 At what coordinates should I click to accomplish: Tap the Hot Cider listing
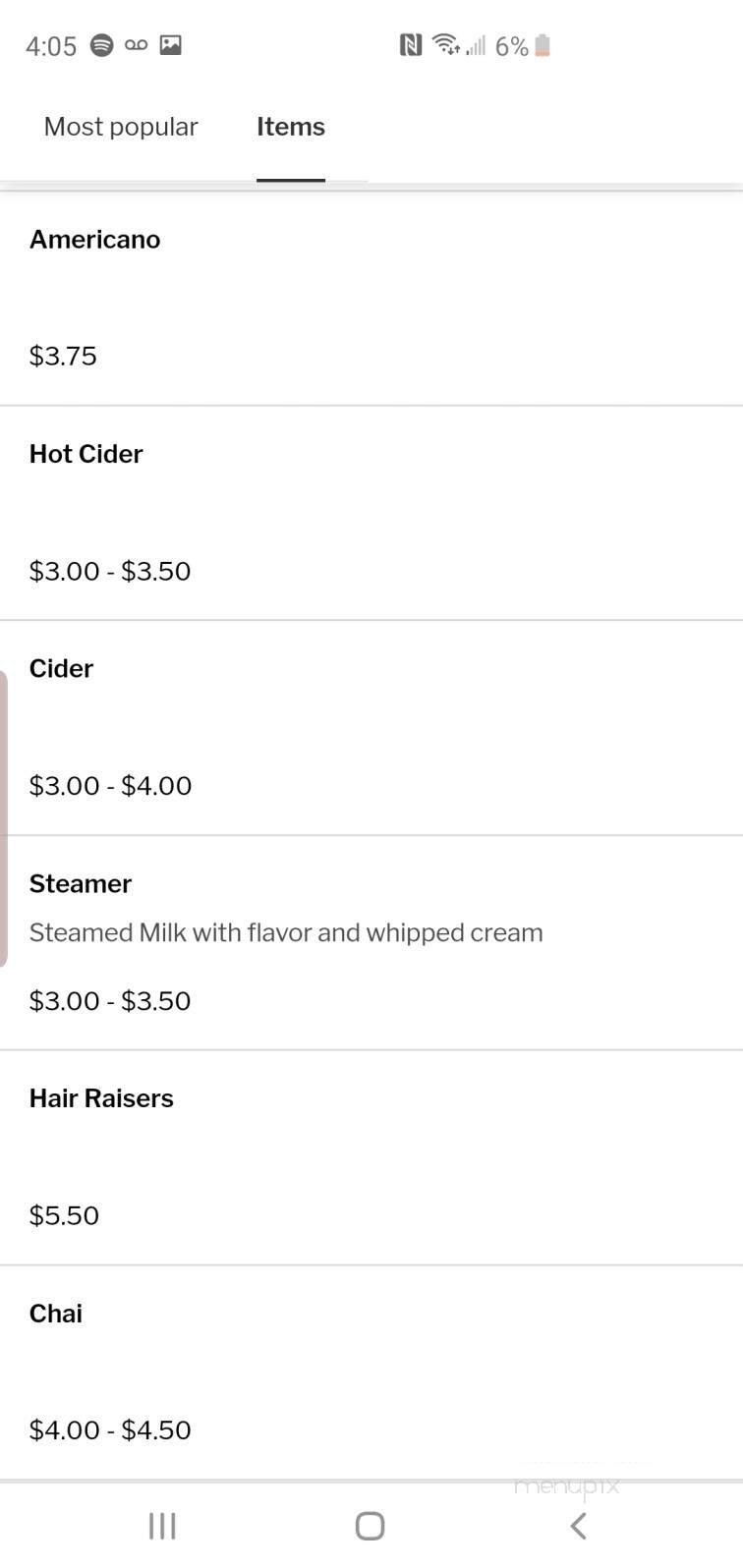pos(86,454)
